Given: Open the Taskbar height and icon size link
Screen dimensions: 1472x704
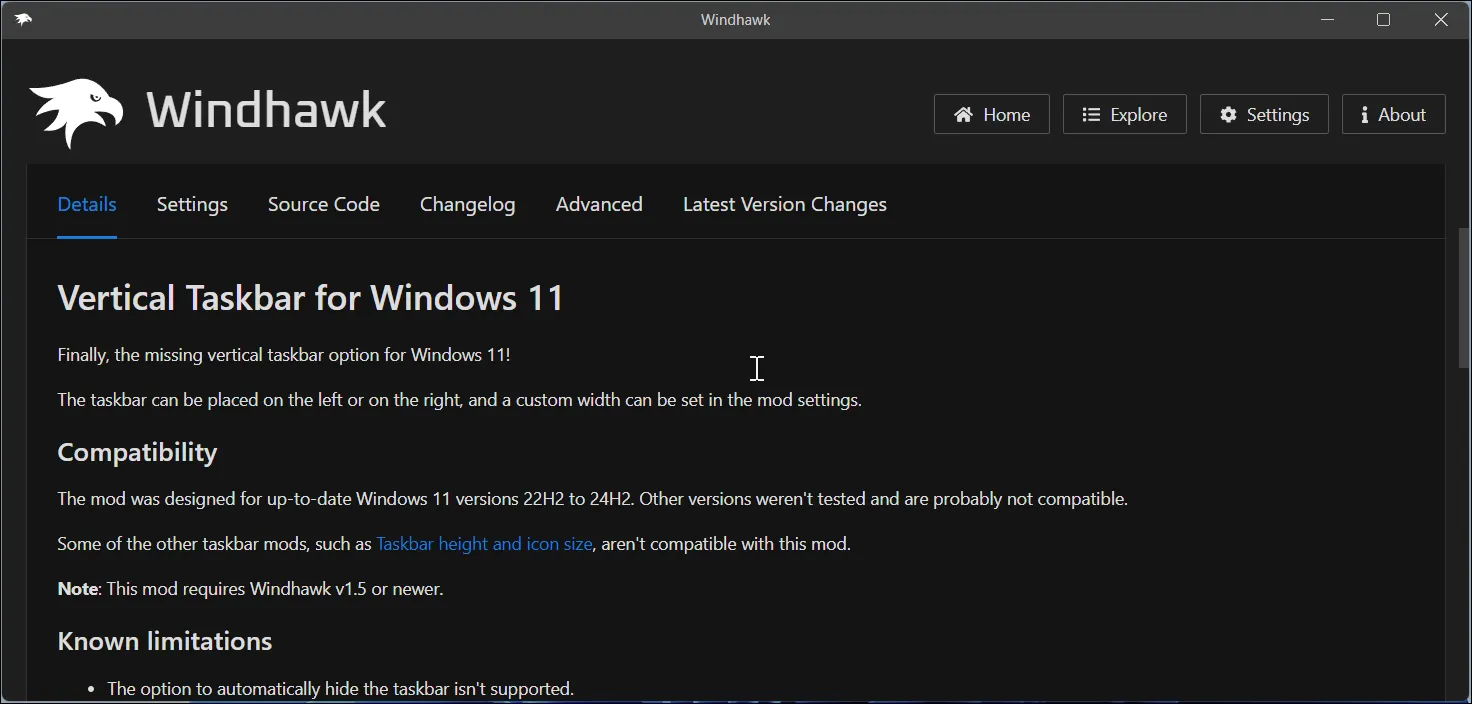Looking at the screenshot, I should [x=484, y=544].
